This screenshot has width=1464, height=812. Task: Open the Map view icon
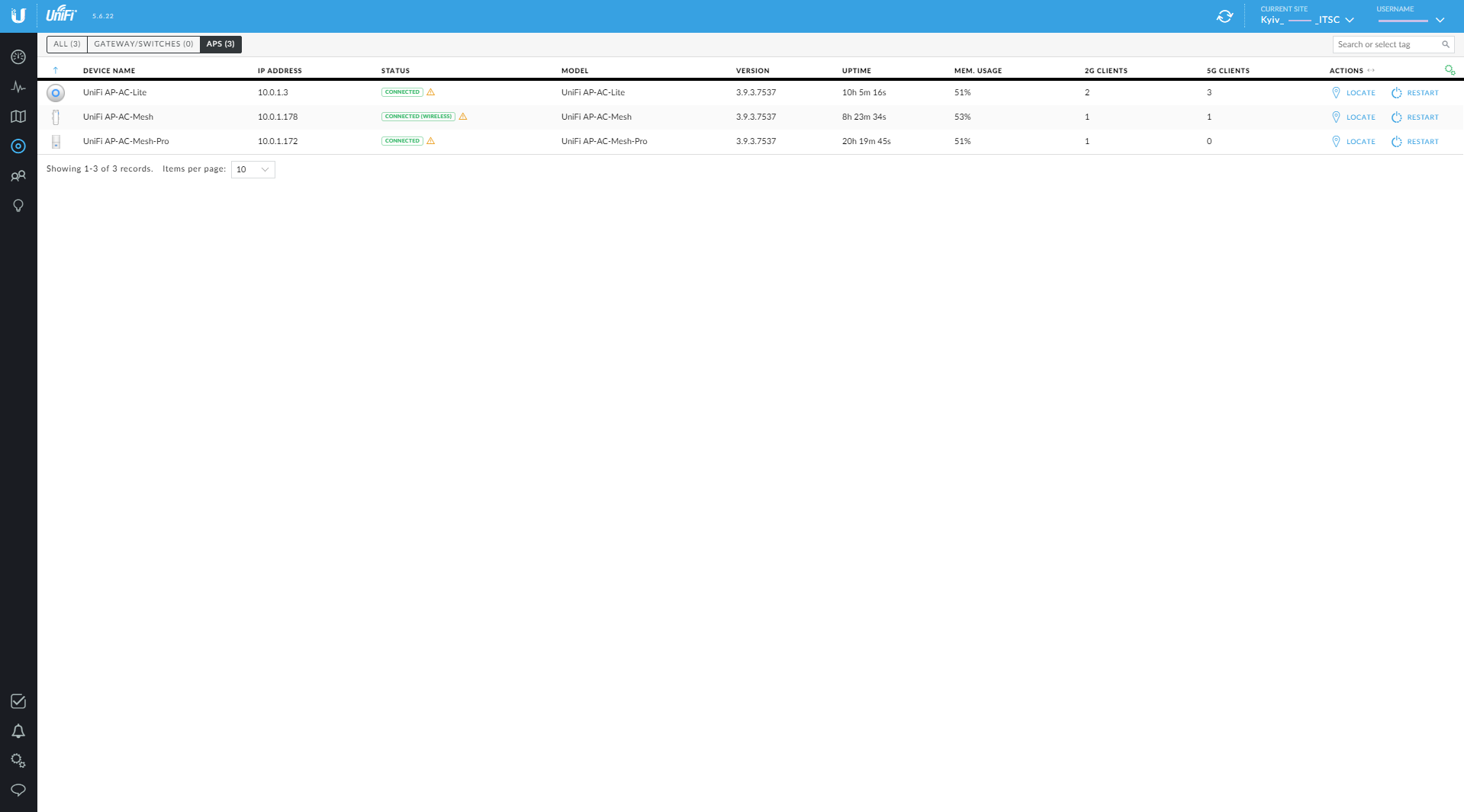[x=18, y=117]
